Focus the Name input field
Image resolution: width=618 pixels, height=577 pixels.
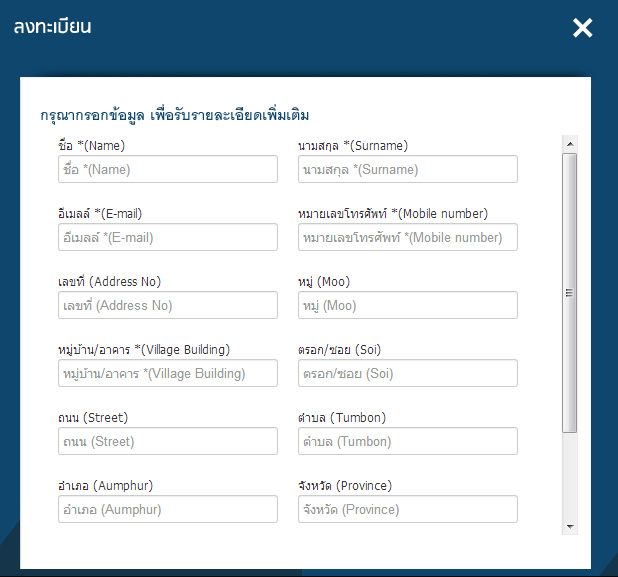(168, 170)
